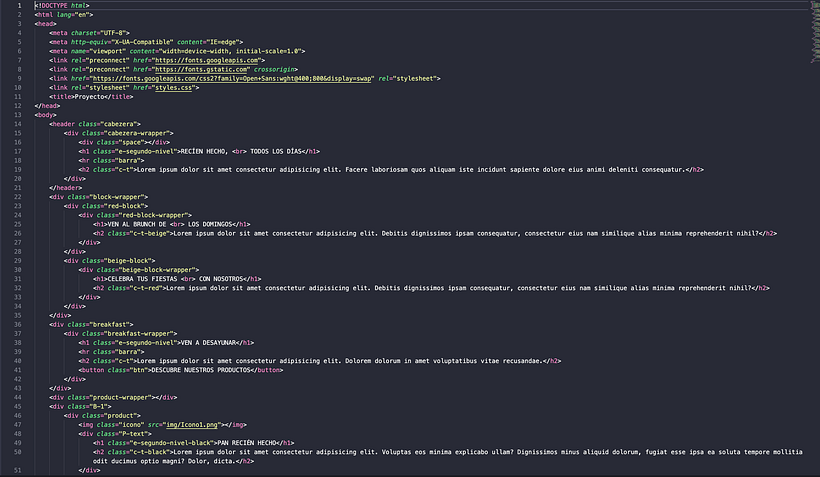Click the "P-text" class name

click(133, 434)
